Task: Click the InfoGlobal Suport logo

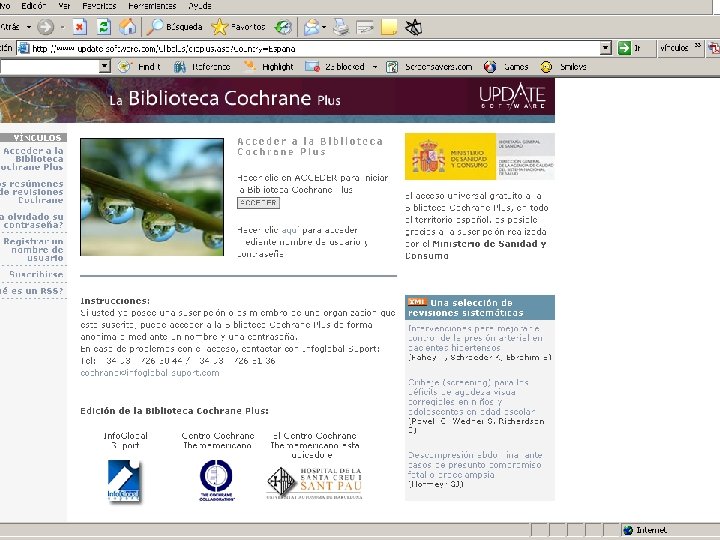Action: tap(124, 481)
